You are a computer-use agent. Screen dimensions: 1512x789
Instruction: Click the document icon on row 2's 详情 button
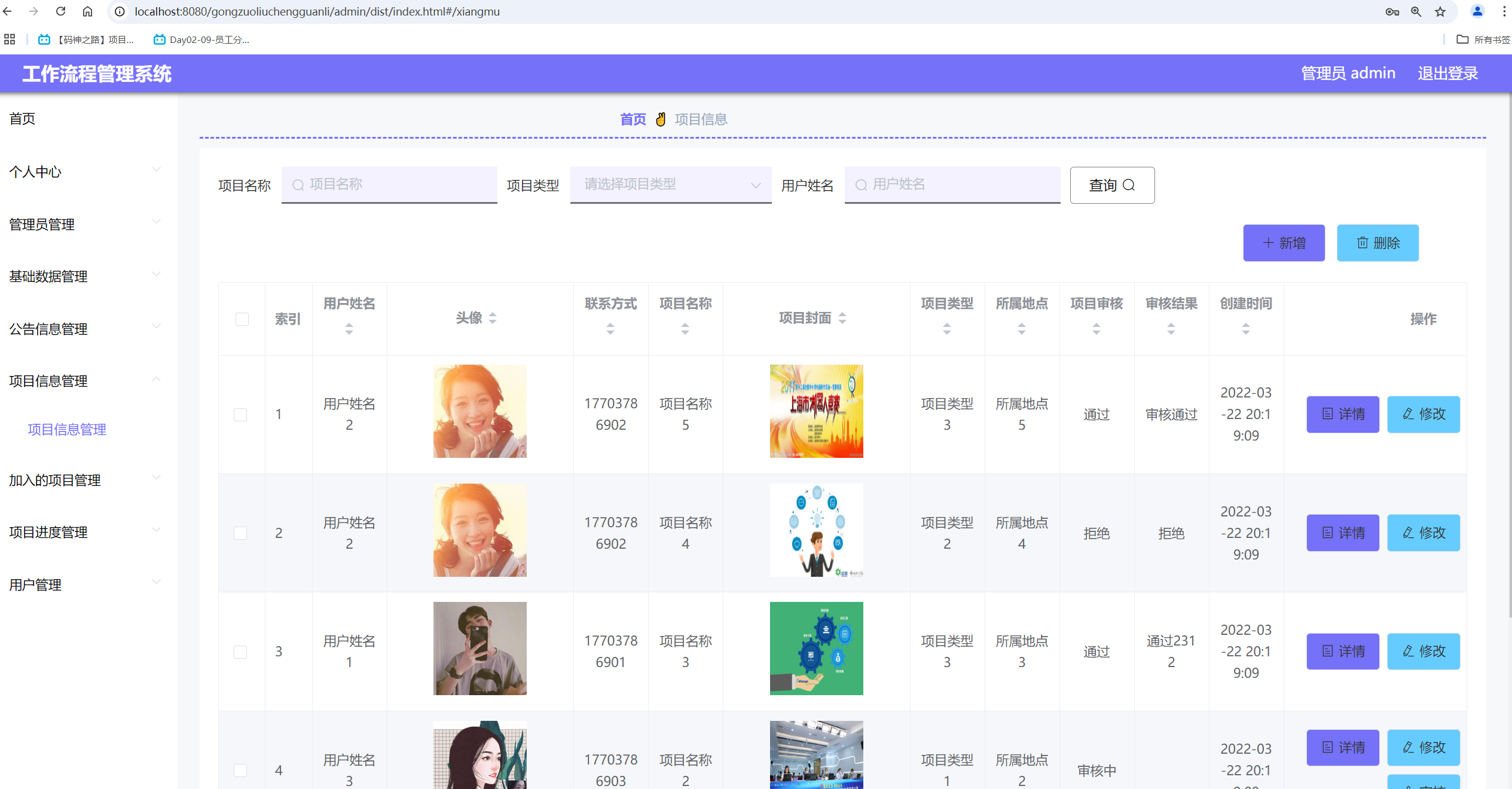pyautogui.click(x=1326, y=533)
